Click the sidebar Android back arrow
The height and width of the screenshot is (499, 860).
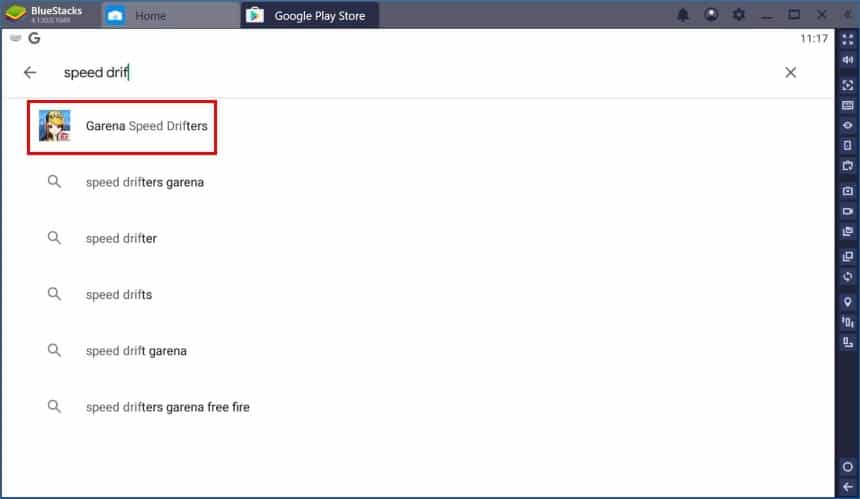848,487
